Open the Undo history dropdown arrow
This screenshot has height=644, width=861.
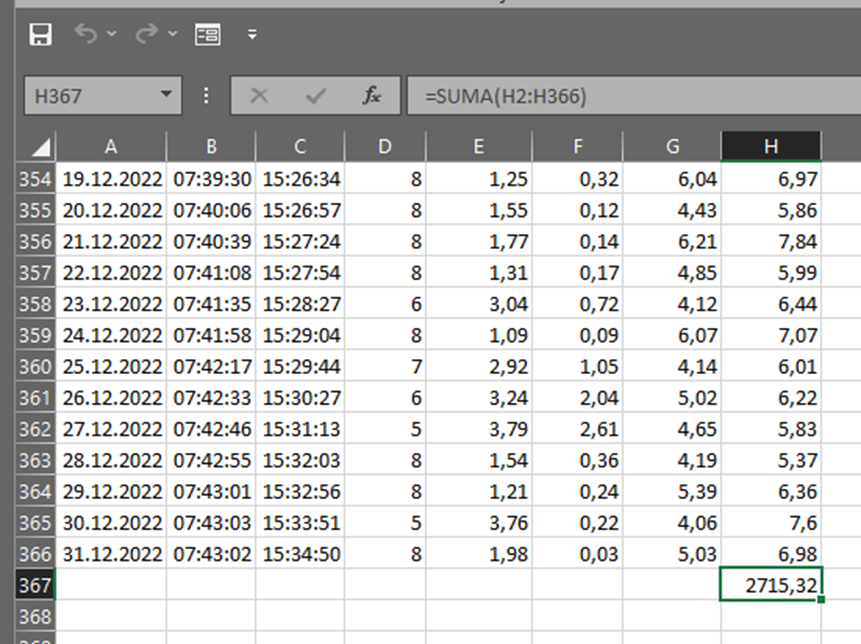(x=112, y=35)
